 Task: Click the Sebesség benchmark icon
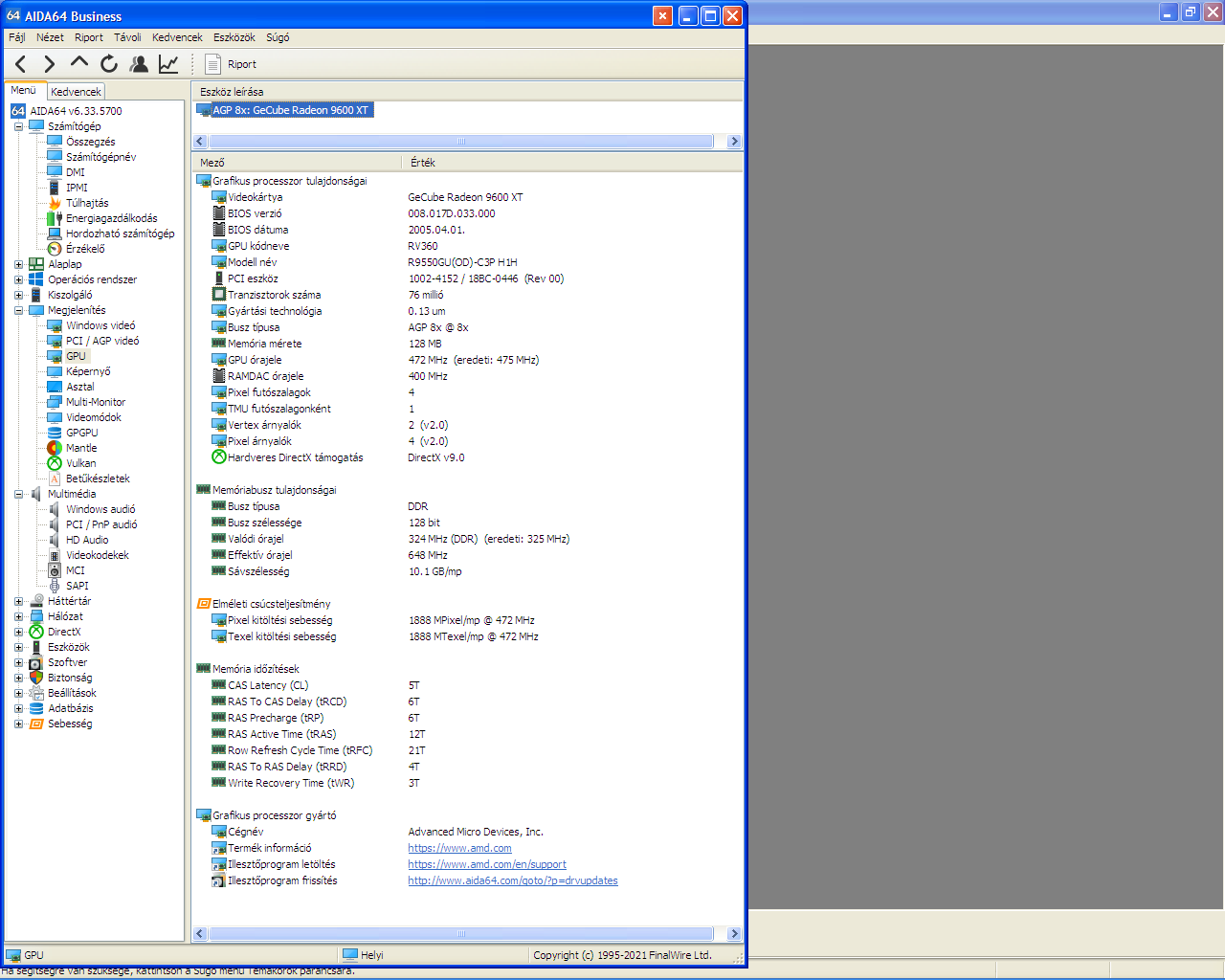click(x=36, y=724)
